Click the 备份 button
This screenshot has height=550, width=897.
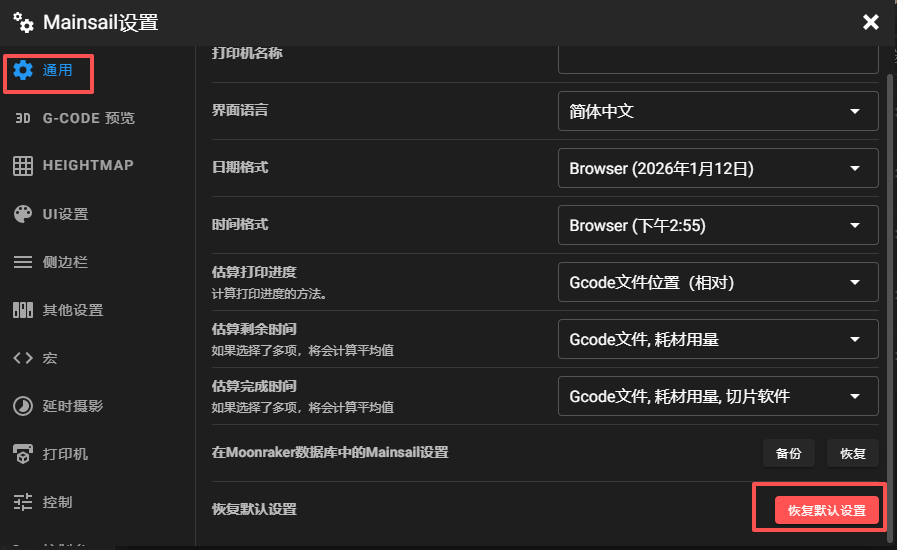788,453
